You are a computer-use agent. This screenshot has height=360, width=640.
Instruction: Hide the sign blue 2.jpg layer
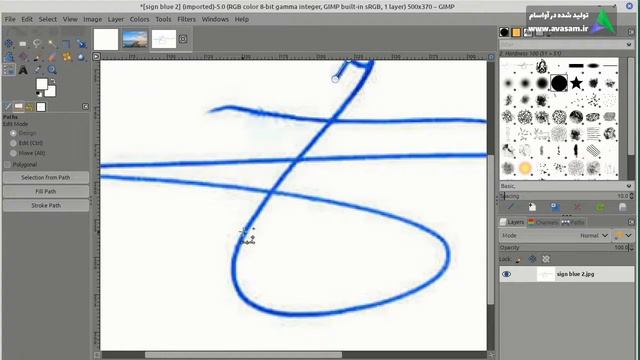pyautogui.click(x=507, y=274)
